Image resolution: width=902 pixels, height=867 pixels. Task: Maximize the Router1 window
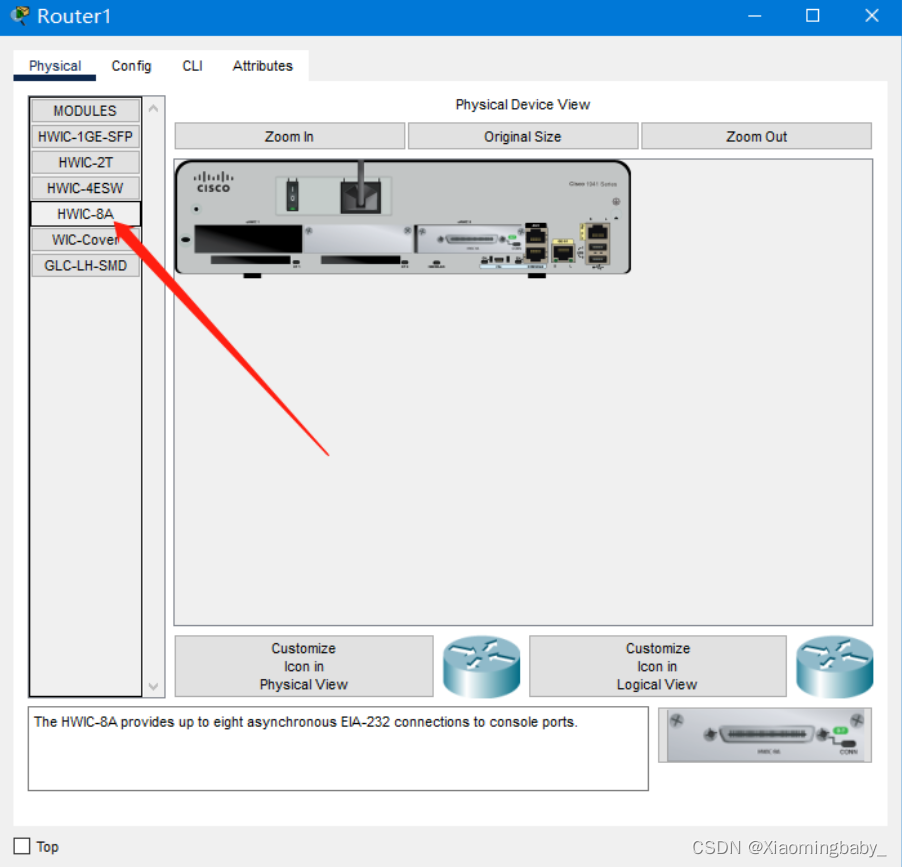pyautogui.click(x=812, y=16)
